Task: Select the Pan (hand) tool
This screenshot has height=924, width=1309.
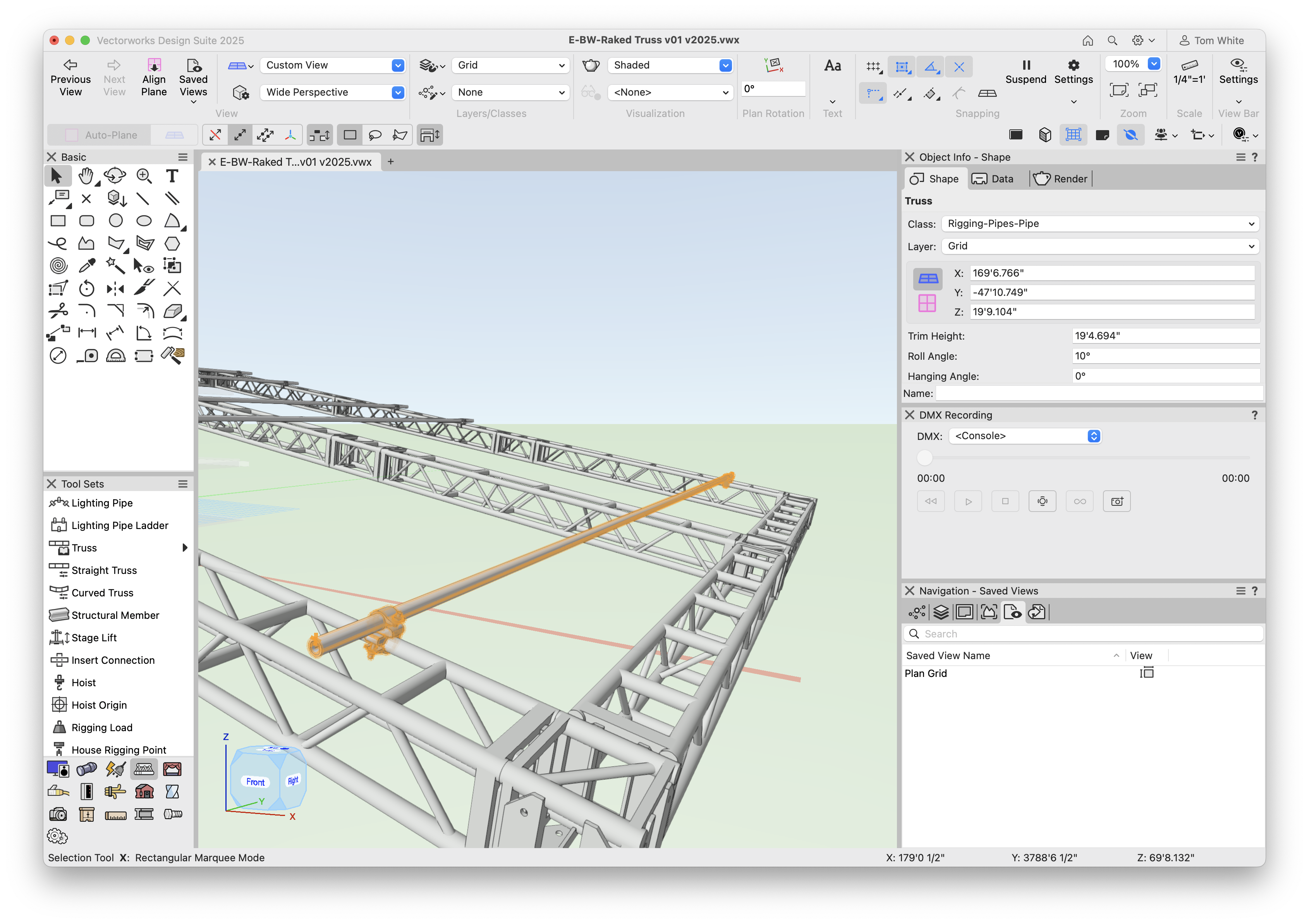Action: [x=86, y=176]
